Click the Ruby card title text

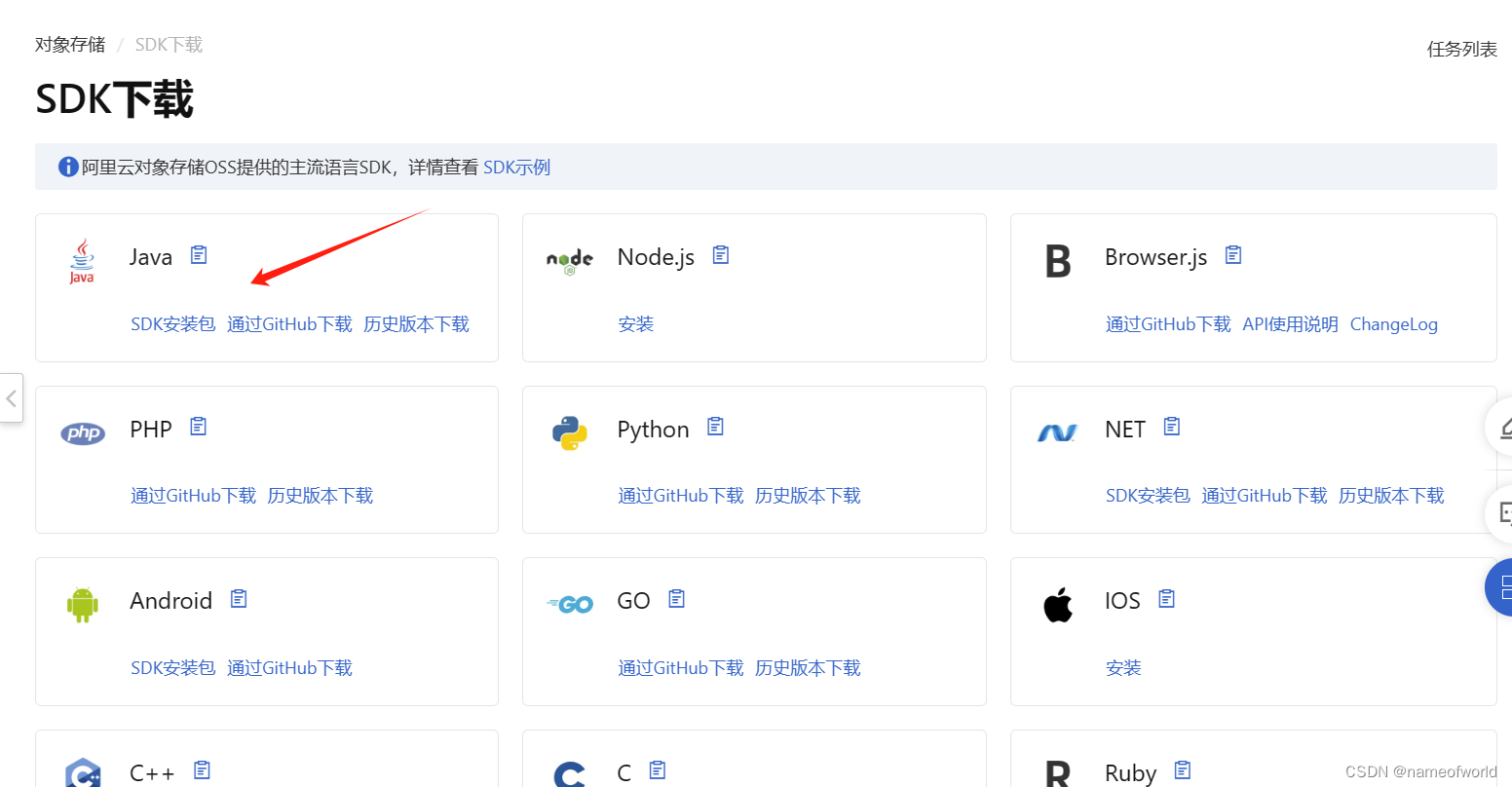tap(1131, 773)
